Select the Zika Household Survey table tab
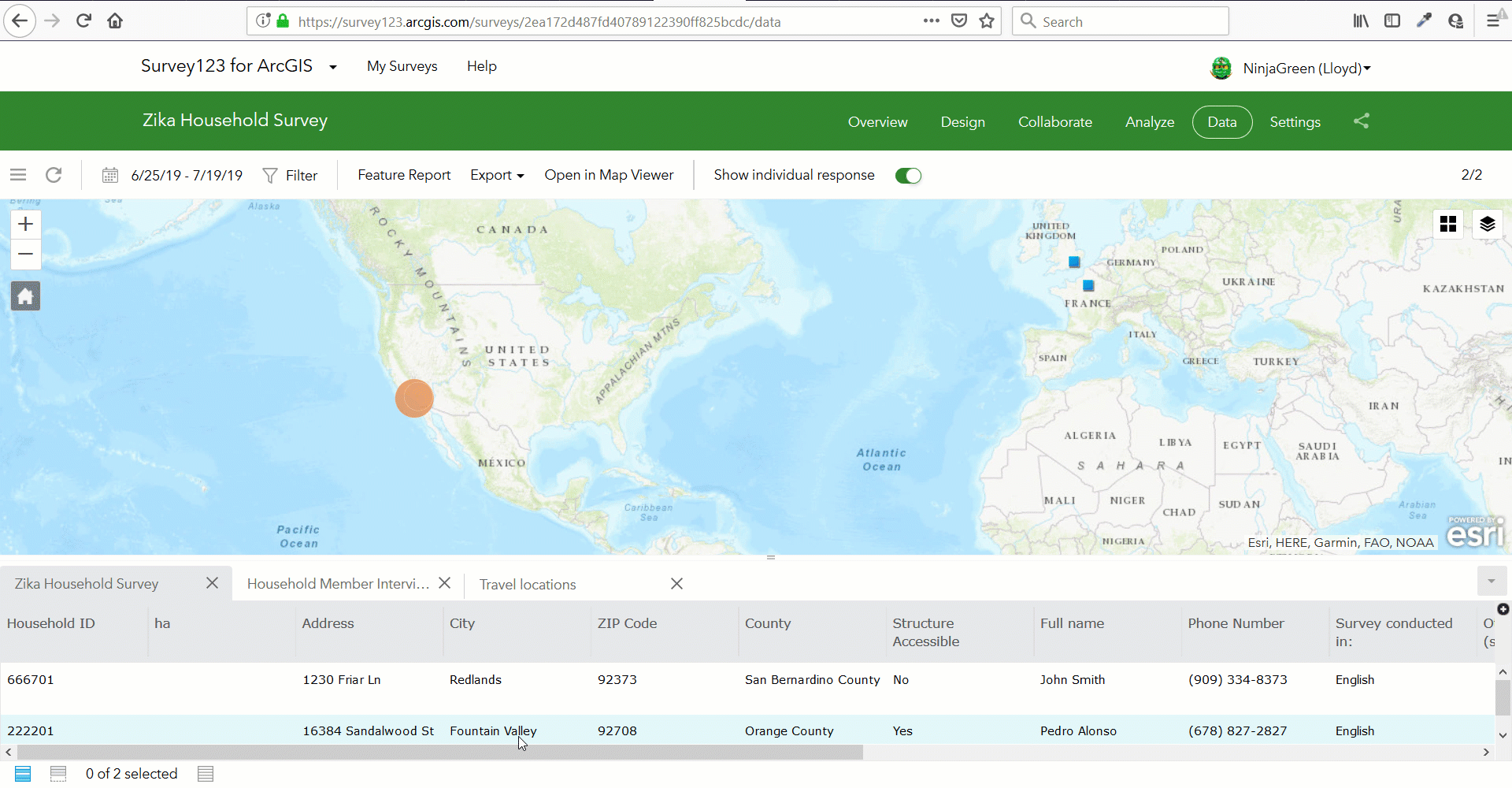 pyautogui.click(x=87, y=584)
